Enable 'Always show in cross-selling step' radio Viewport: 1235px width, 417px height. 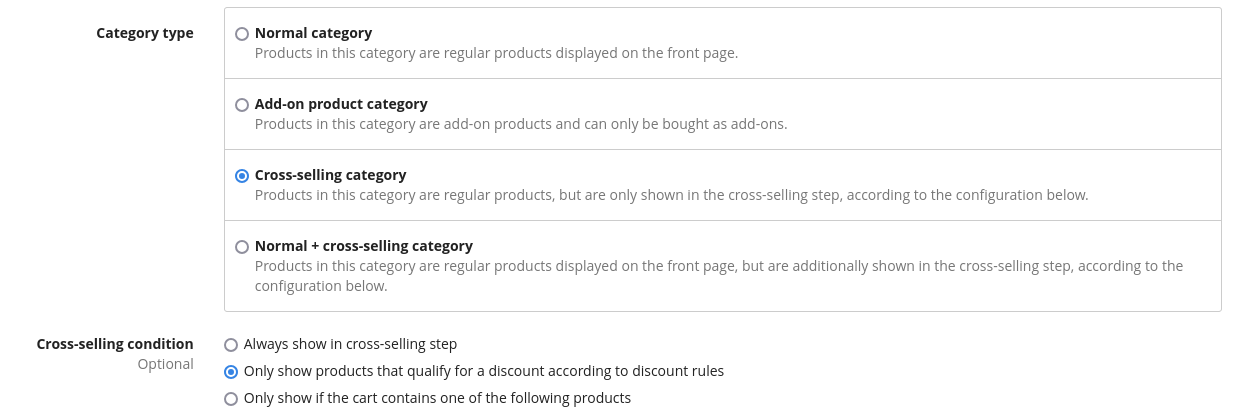coord(231,345)
